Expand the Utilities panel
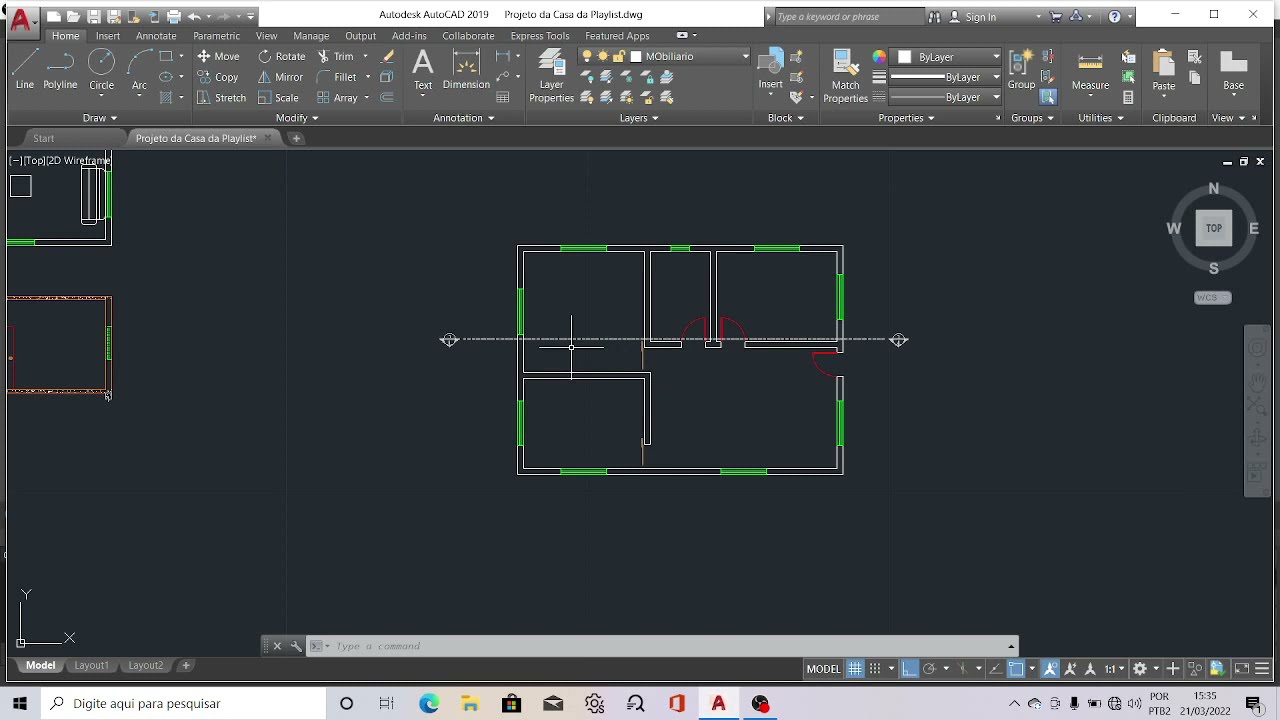This screenshot has height=720, width=1280. click(1101, 118)
